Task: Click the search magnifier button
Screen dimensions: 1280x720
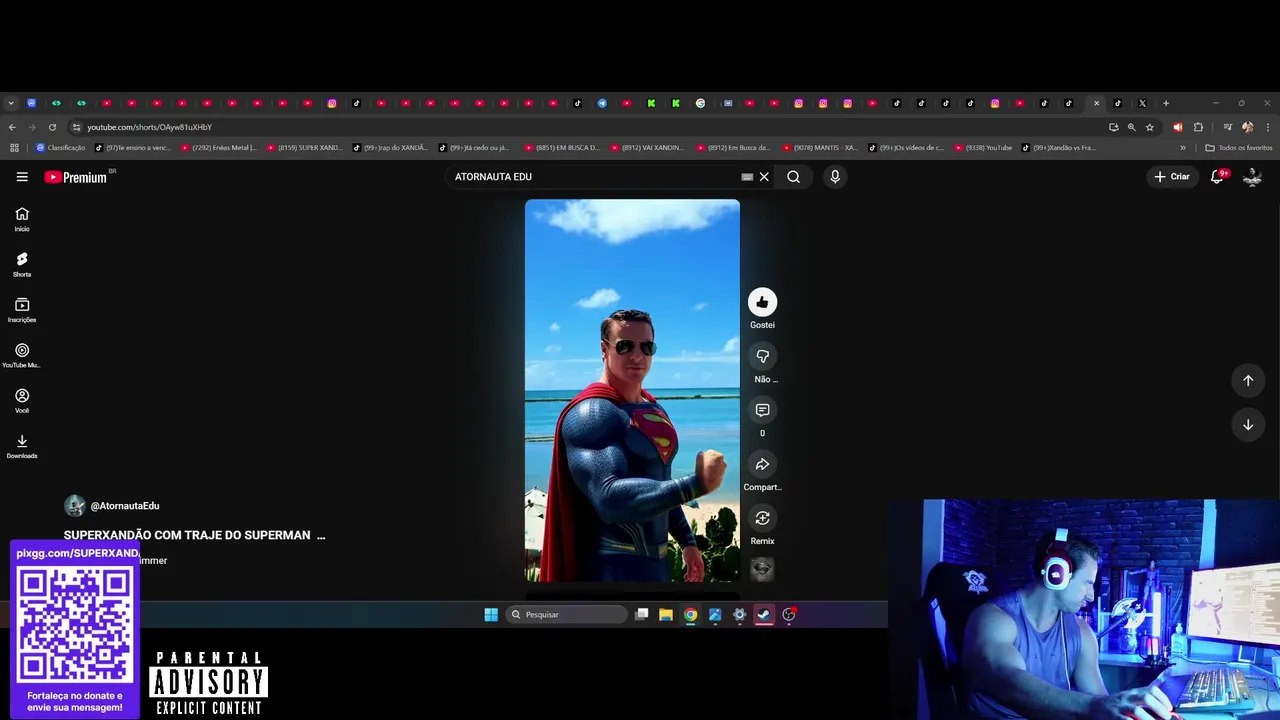Action: [793, 177]
